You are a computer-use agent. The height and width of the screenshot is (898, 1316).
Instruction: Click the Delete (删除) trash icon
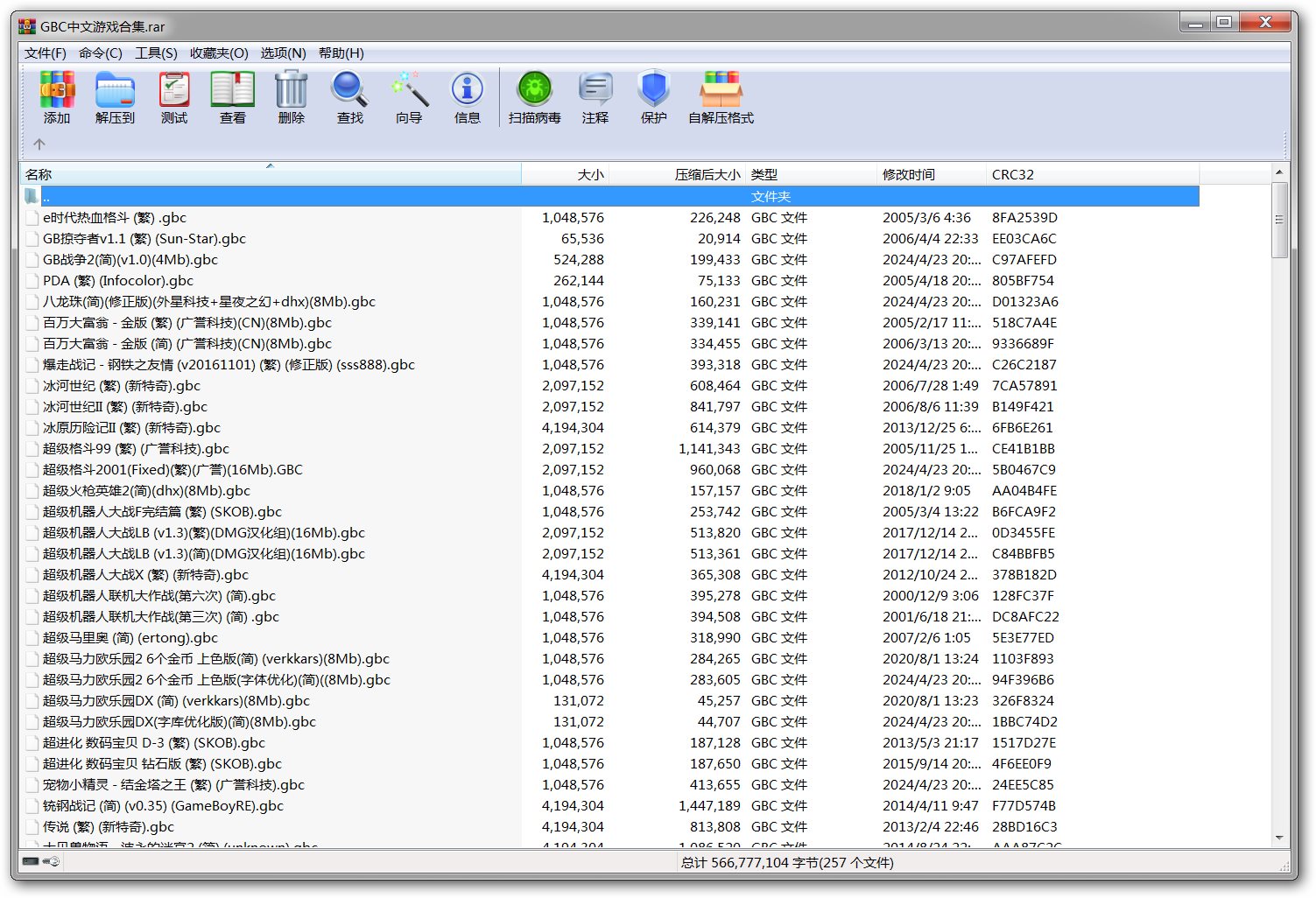[291, 89]
